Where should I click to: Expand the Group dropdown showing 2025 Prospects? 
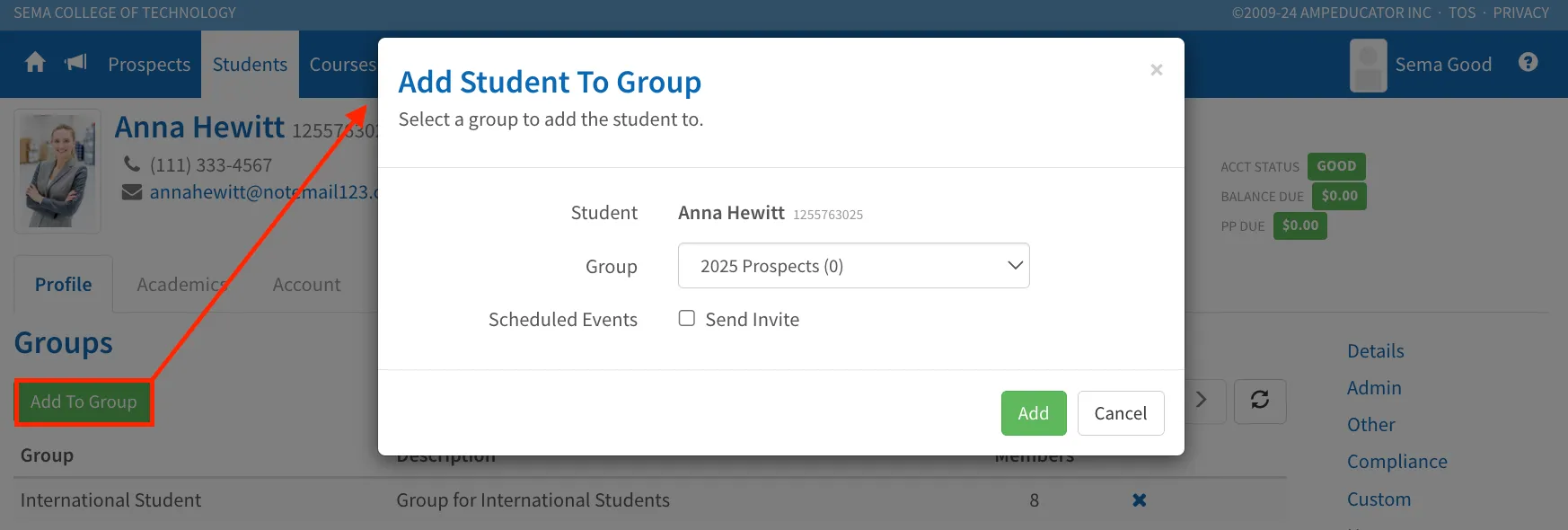click(x=853, y=266)
